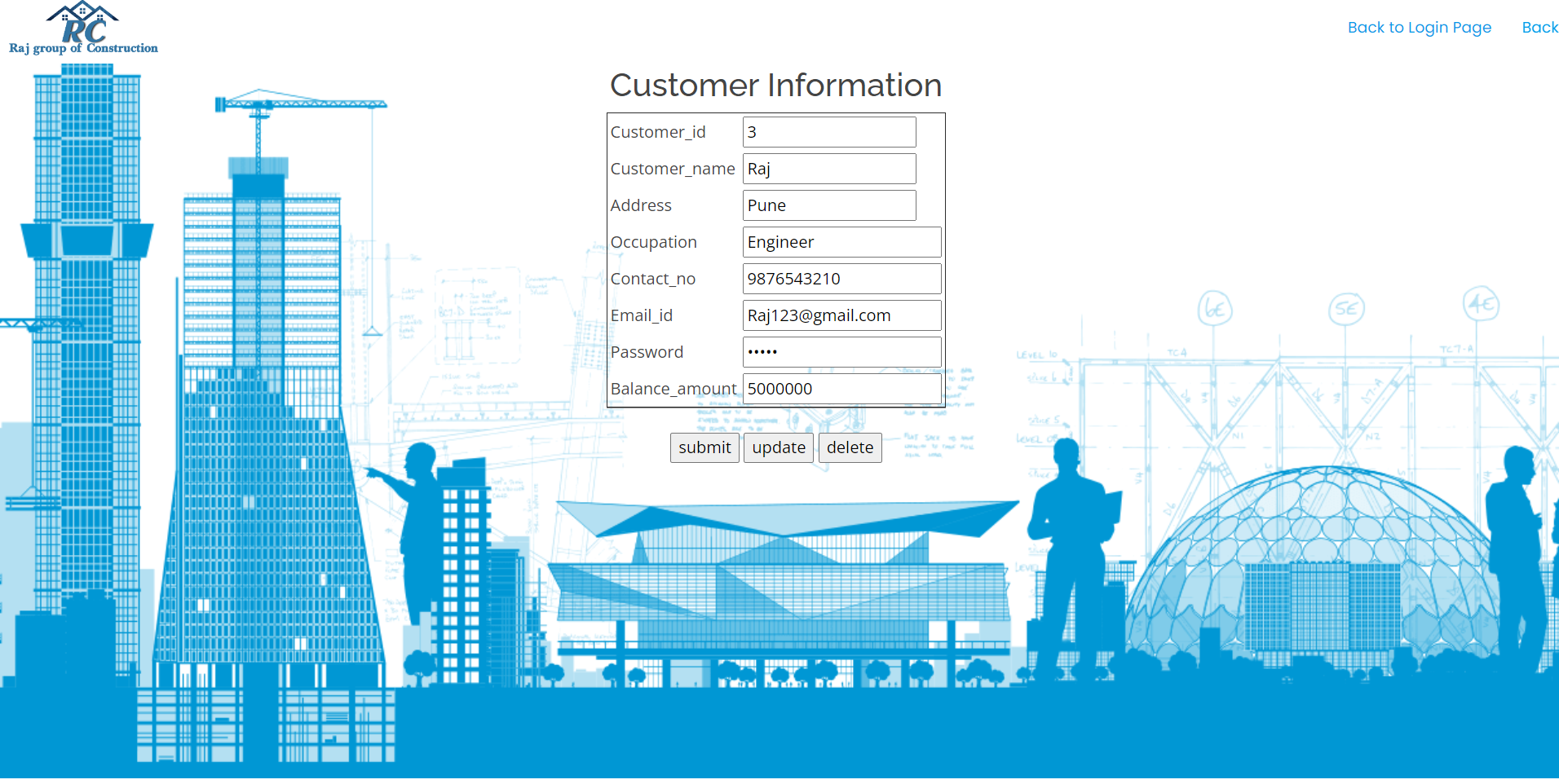Click the submit button
The height and width of the screenshot is (784, 1559).
click(704, 447)
